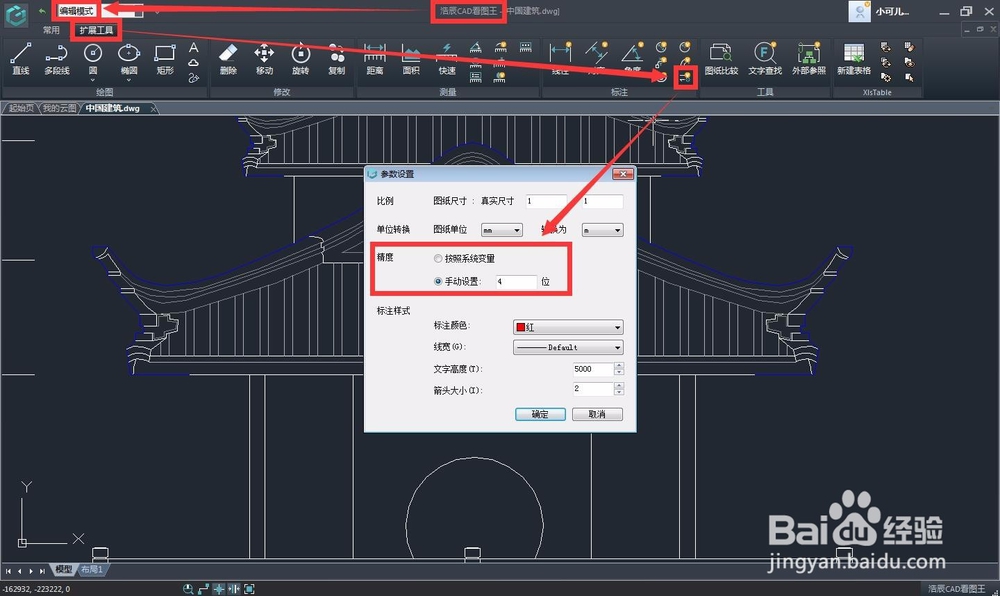Confirm settings with 确定 button
The width and height of the screenshot is (1000, 596).
(540, 414)
